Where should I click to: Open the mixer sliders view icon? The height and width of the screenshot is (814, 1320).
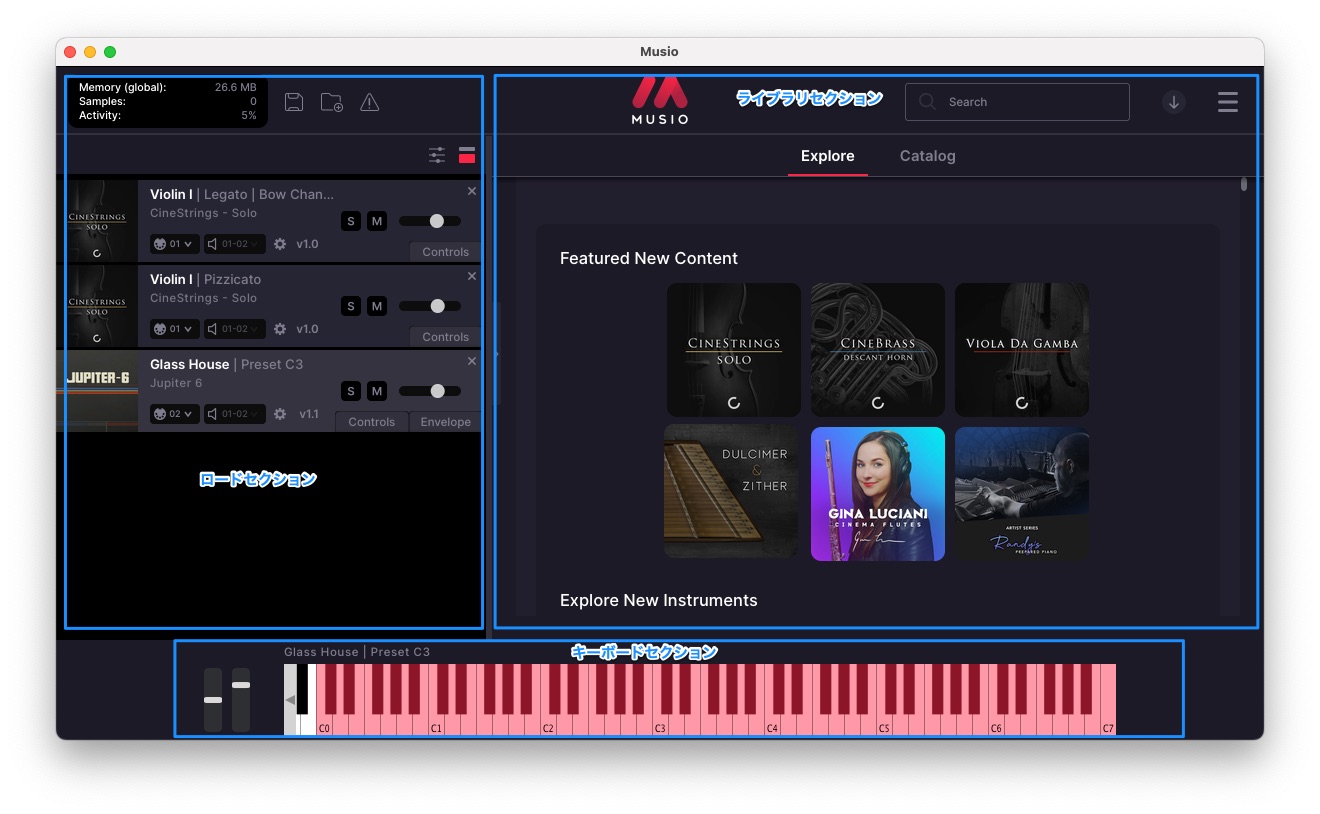coord(437,155)
